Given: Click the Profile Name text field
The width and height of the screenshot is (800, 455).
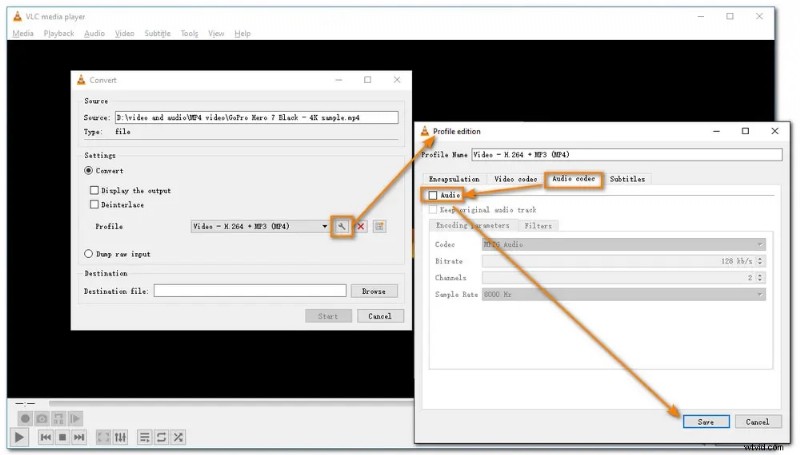Looking at the screenshot, I should tap(627, 155).
